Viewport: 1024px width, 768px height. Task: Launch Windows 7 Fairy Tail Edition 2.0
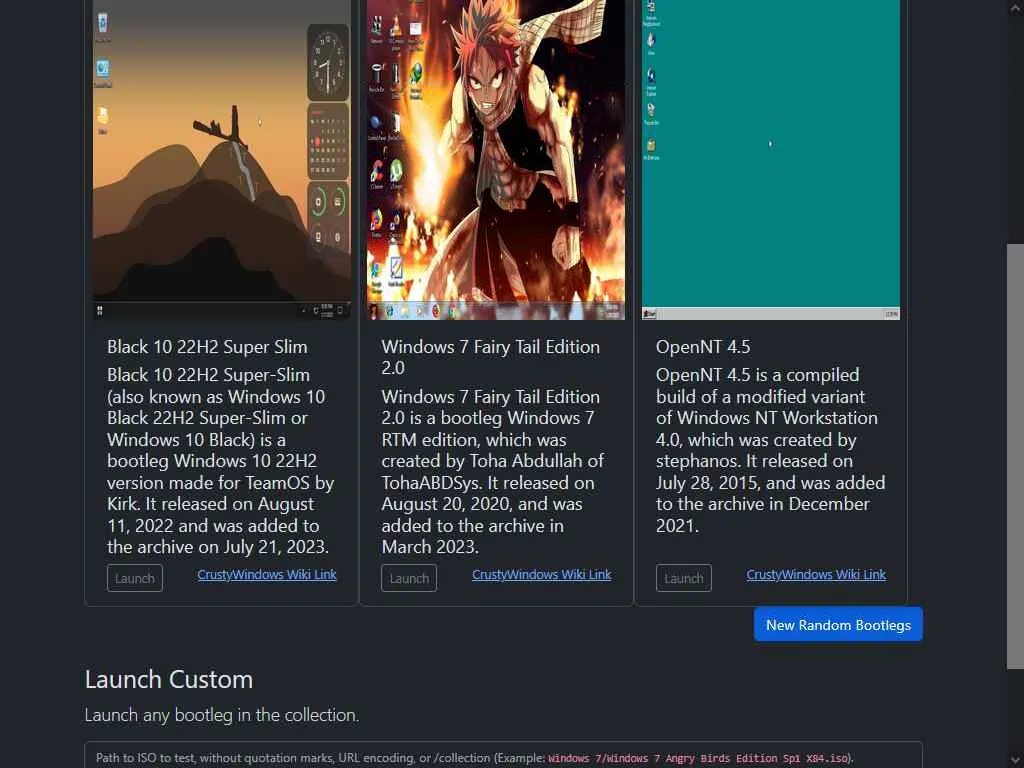[x=409, y=578]
